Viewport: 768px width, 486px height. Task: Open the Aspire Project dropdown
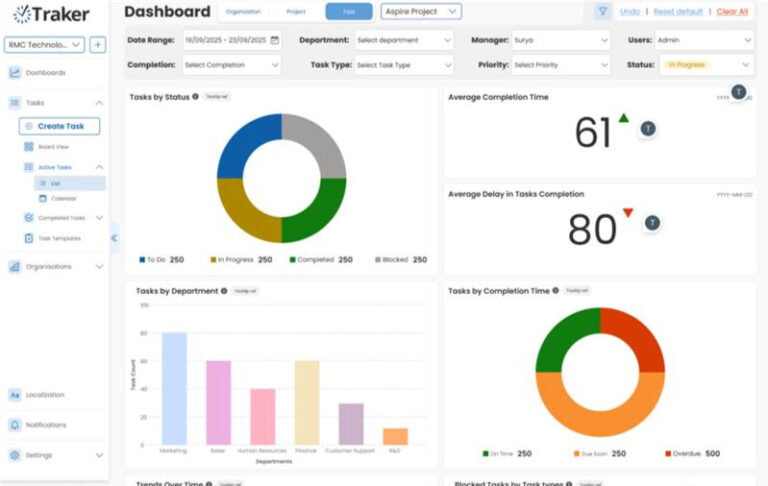click(x=421, y=12)
